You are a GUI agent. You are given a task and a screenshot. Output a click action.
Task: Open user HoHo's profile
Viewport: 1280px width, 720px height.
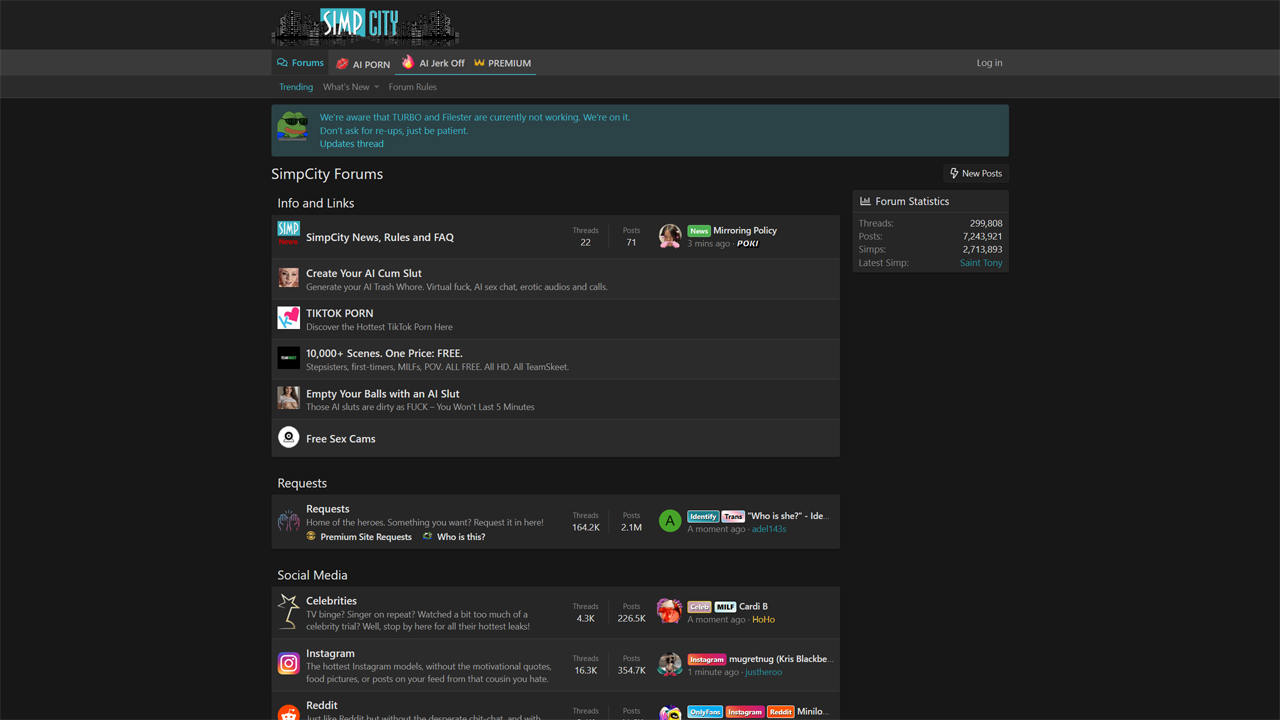coord(763,619)
